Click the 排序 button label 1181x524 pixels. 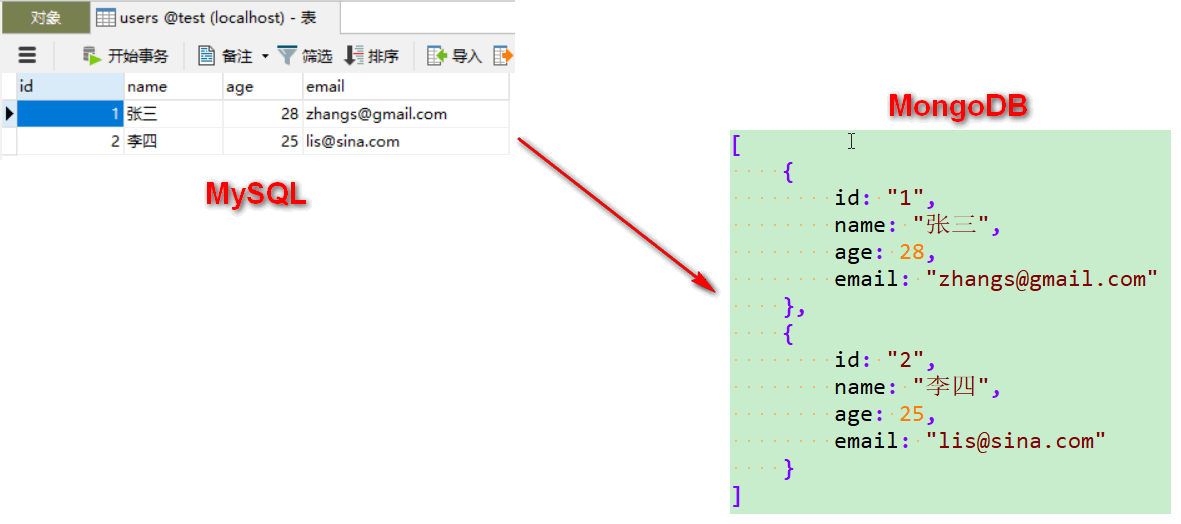[383, 56]
